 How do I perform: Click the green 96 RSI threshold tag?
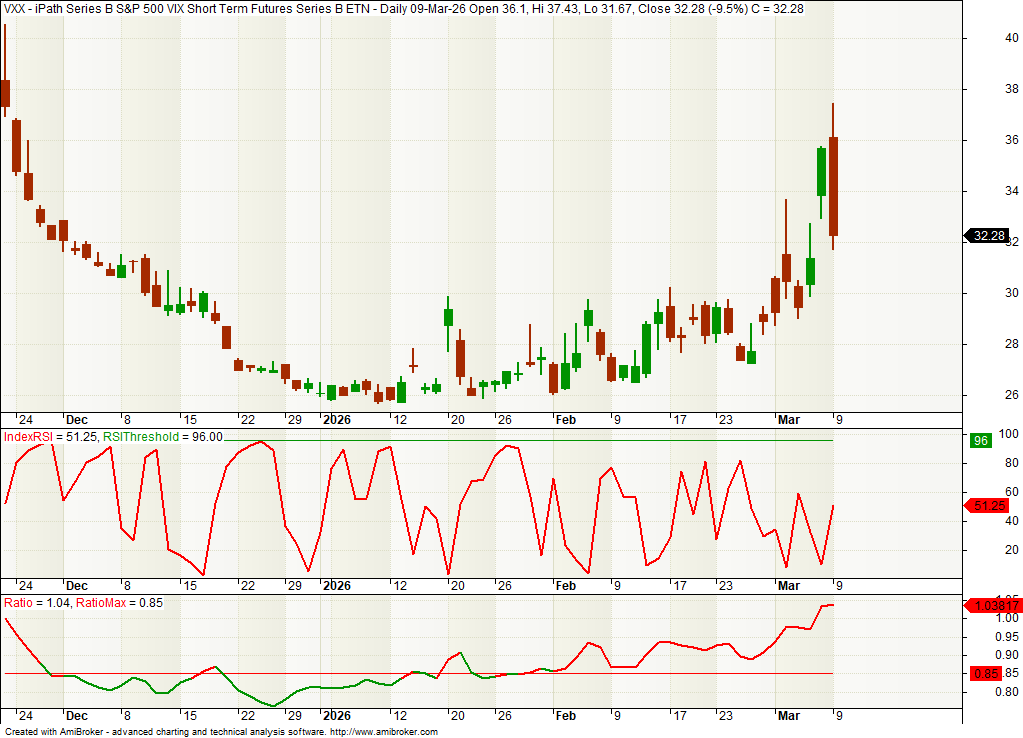[x=981, y=440]
